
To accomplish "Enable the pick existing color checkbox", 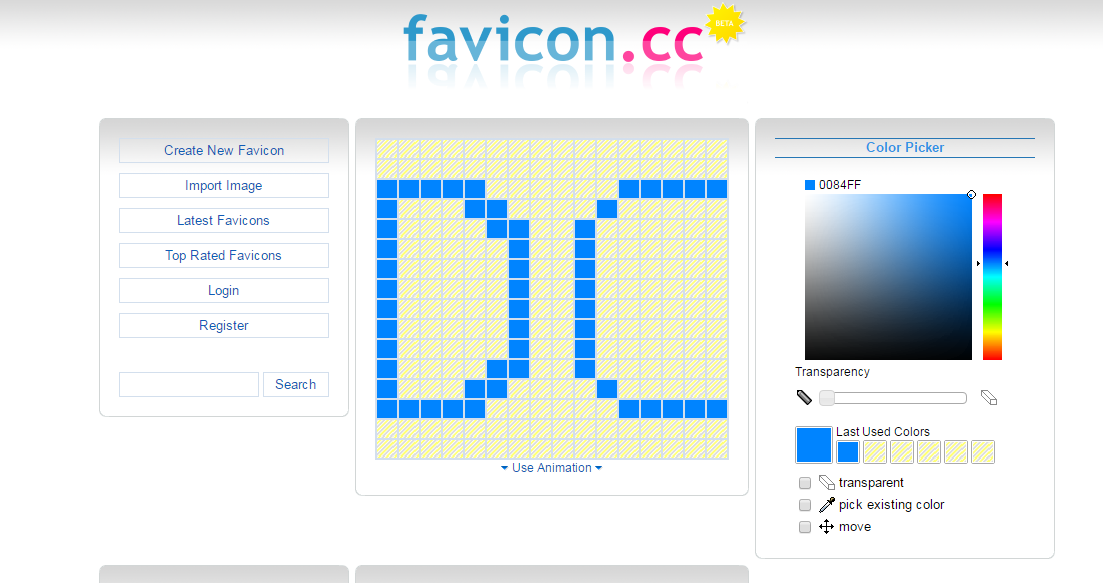I will tap(805, 505).
